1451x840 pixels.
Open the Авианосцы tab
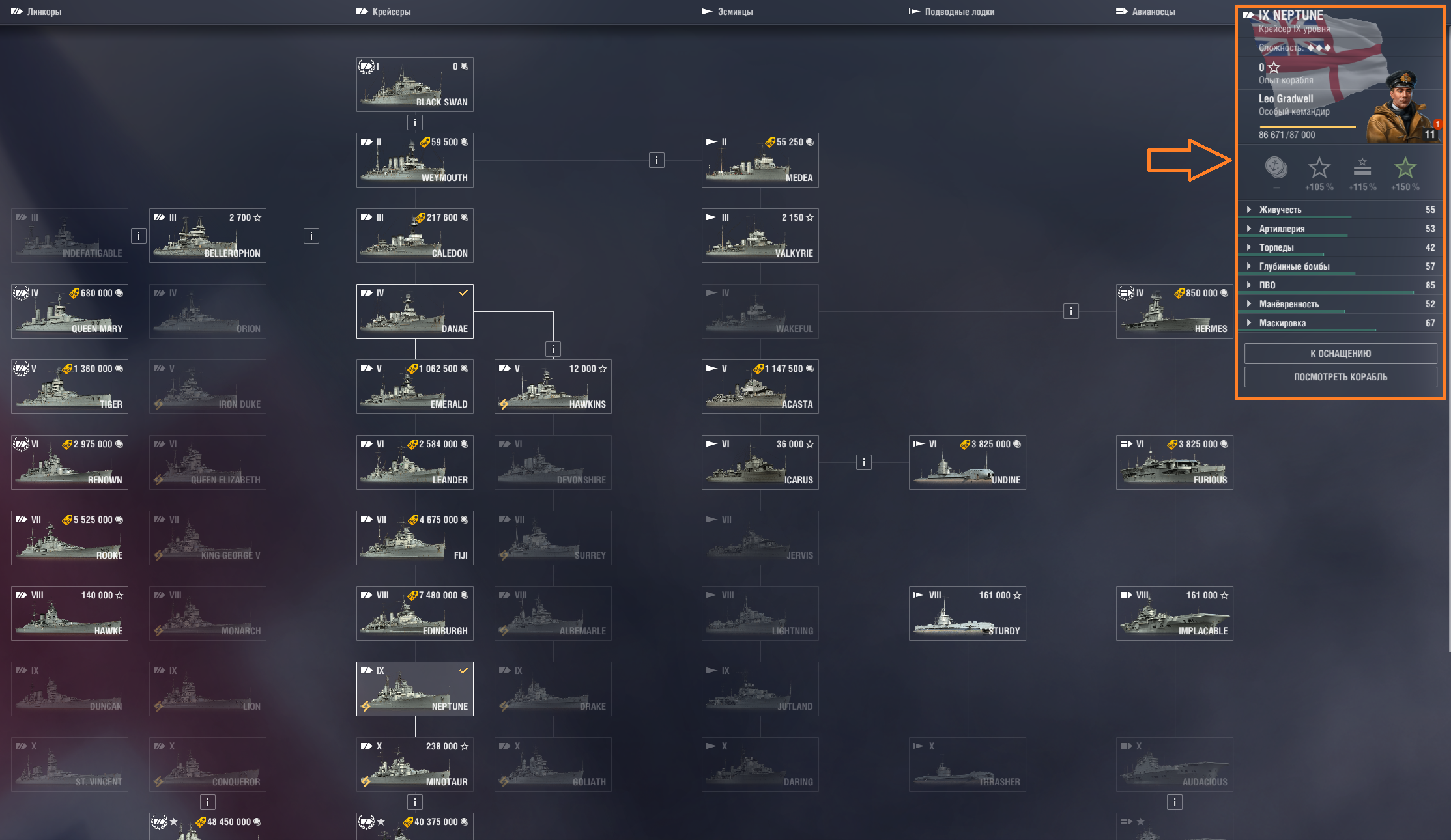pyautogui.click(x=1145, y=12)
